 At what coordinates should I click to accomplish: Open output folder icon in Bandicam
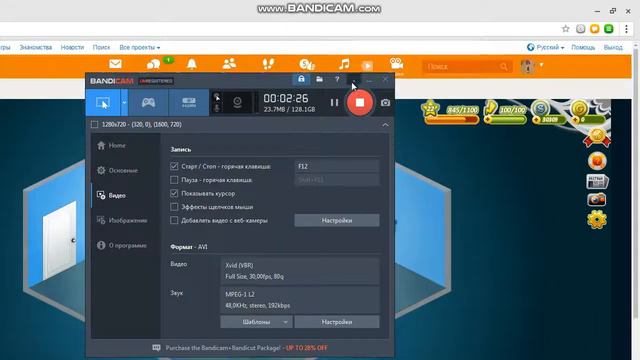[320, 79]
